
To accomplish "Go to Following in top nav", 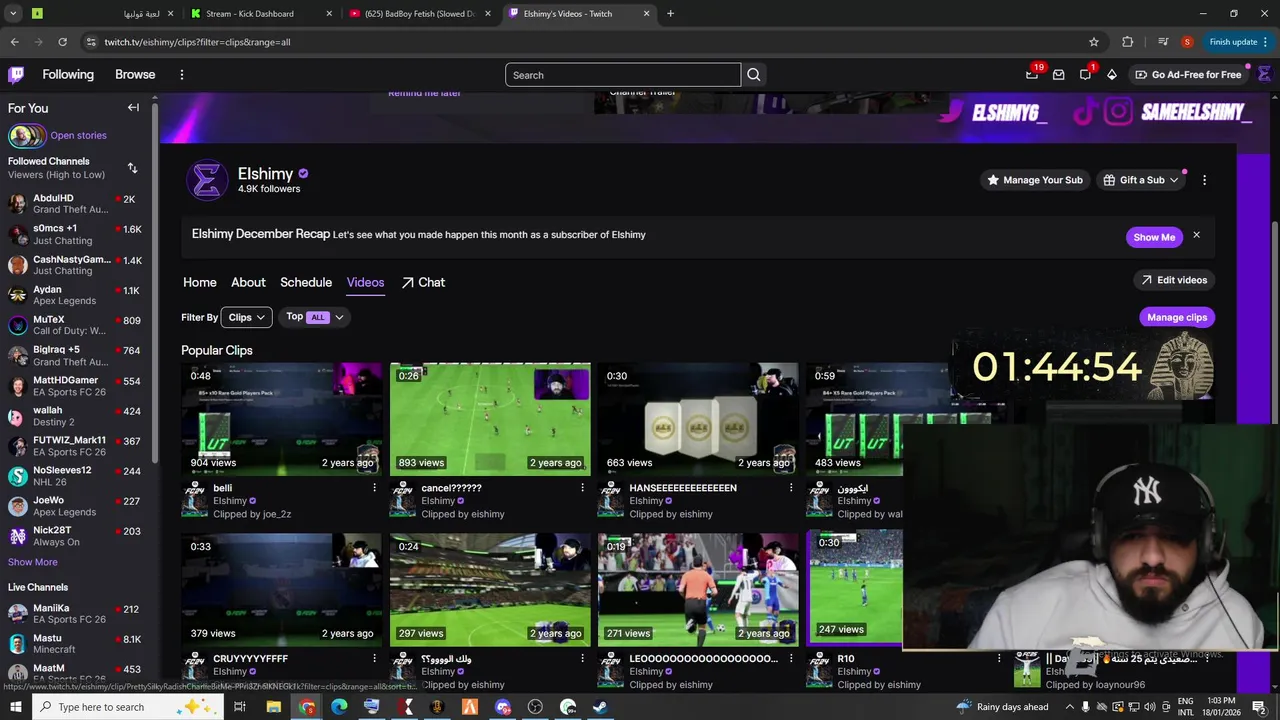I will 68,75.
